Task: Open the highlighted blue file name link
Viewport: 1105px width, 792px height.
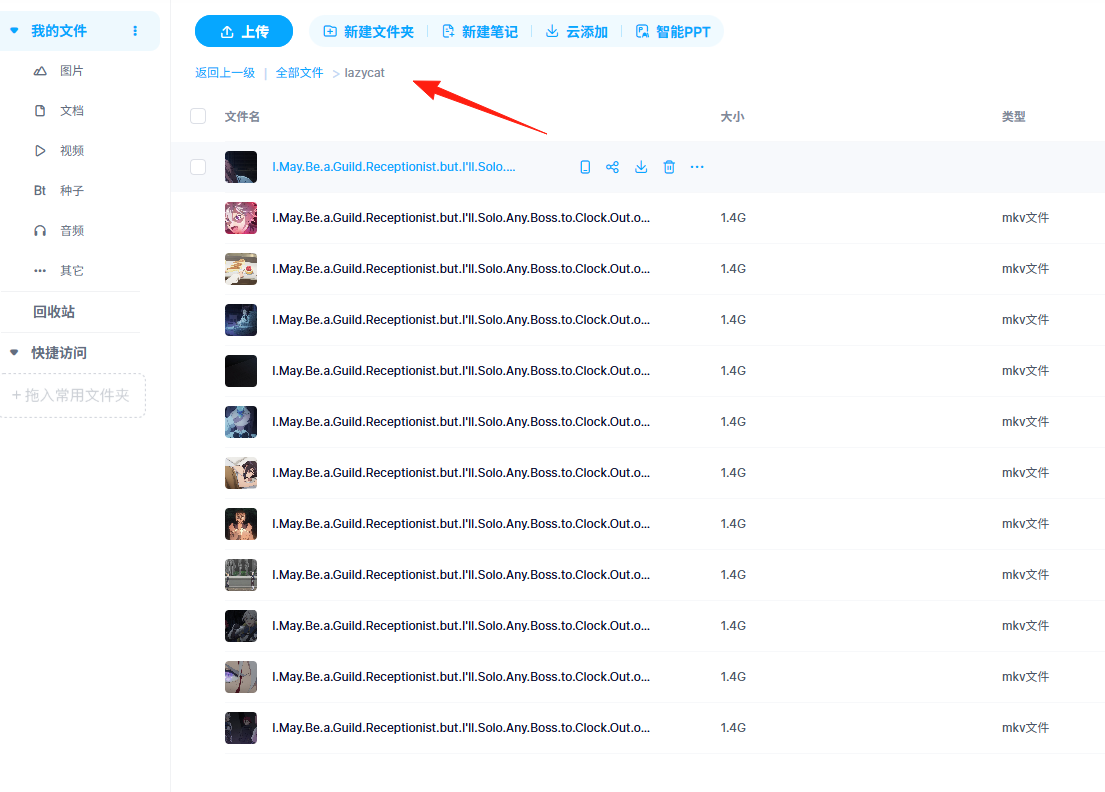Action: (394, 167)
